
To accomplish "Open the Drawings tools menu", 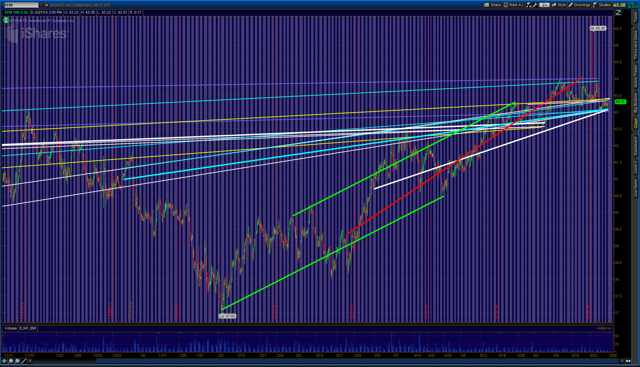I will (x=580, y=5).
